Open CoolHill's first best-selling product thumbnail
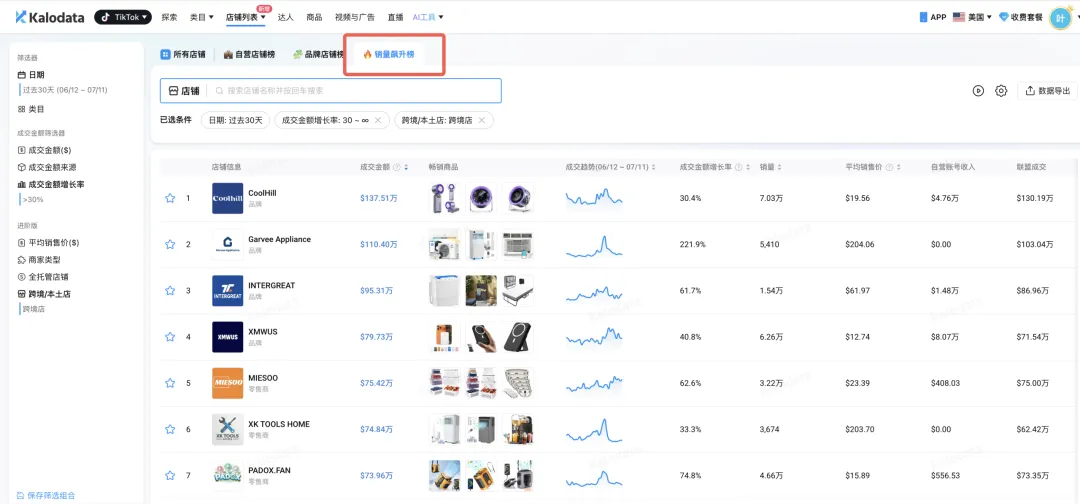 [444, 198]
